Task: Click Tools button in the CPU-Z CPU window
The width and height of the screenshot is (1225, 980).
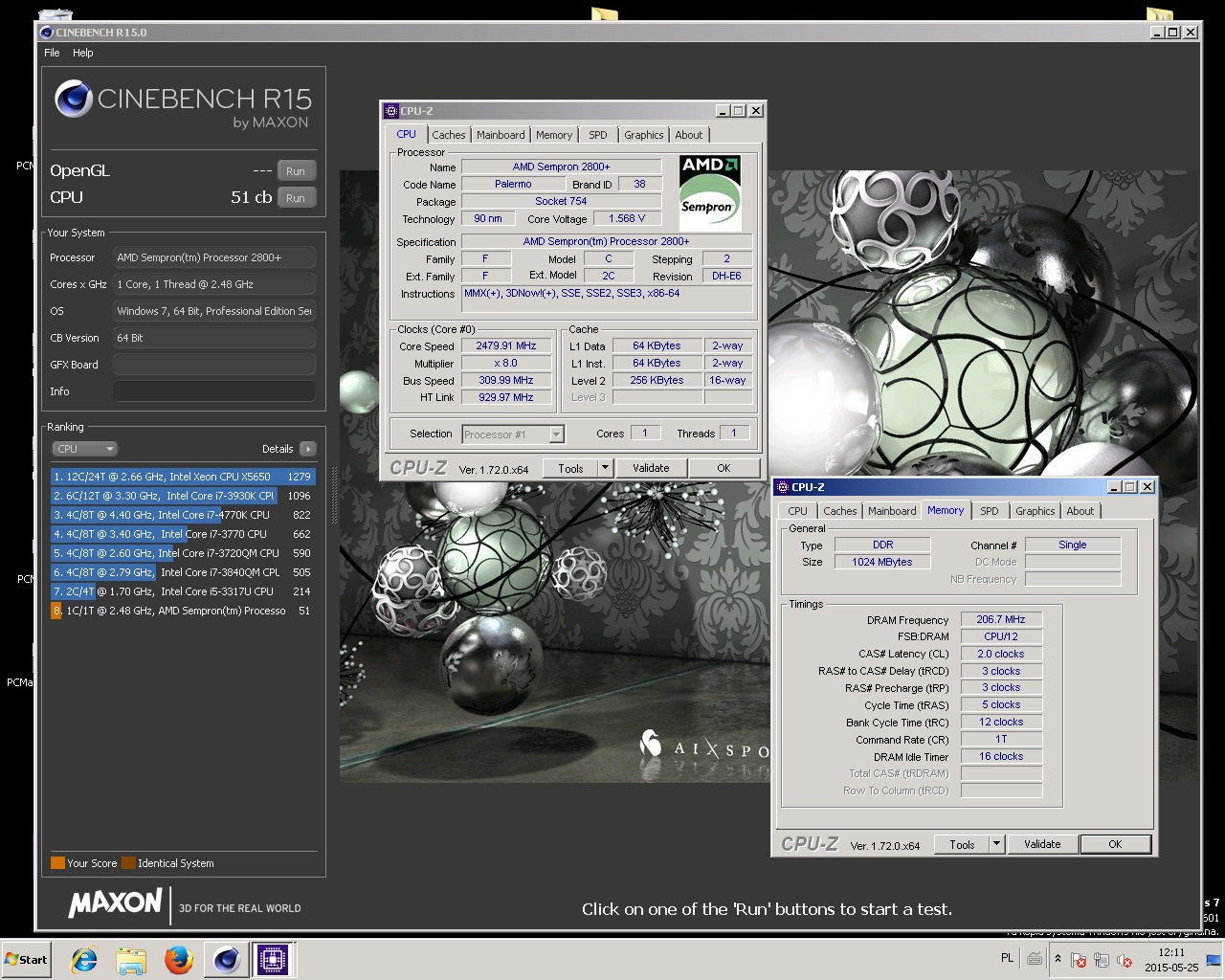Action: click(570, 469)
